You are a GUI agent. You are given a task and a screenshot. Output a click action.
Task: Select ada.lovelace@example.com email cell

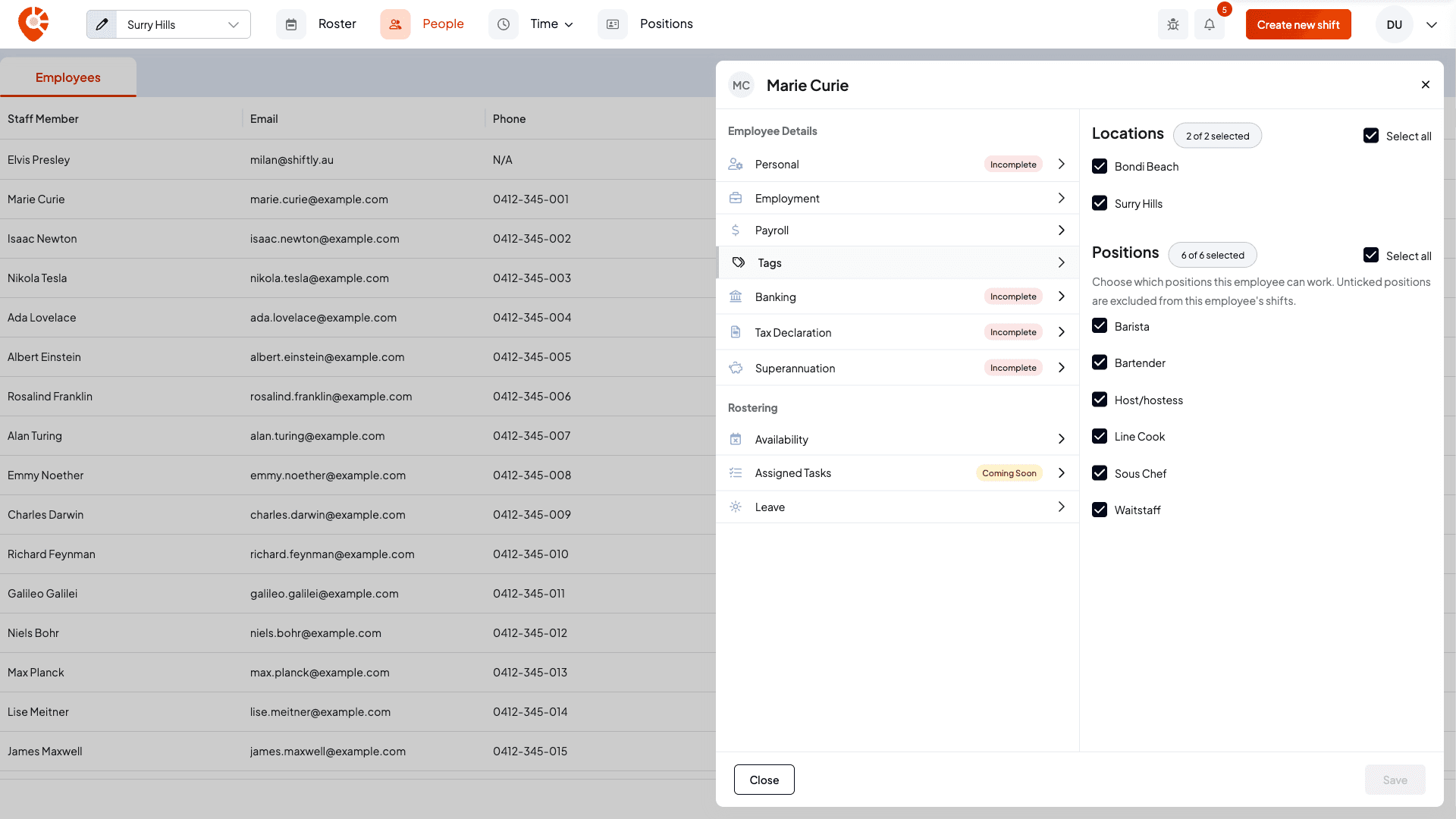pyautogui.click(x=323, y=318)
